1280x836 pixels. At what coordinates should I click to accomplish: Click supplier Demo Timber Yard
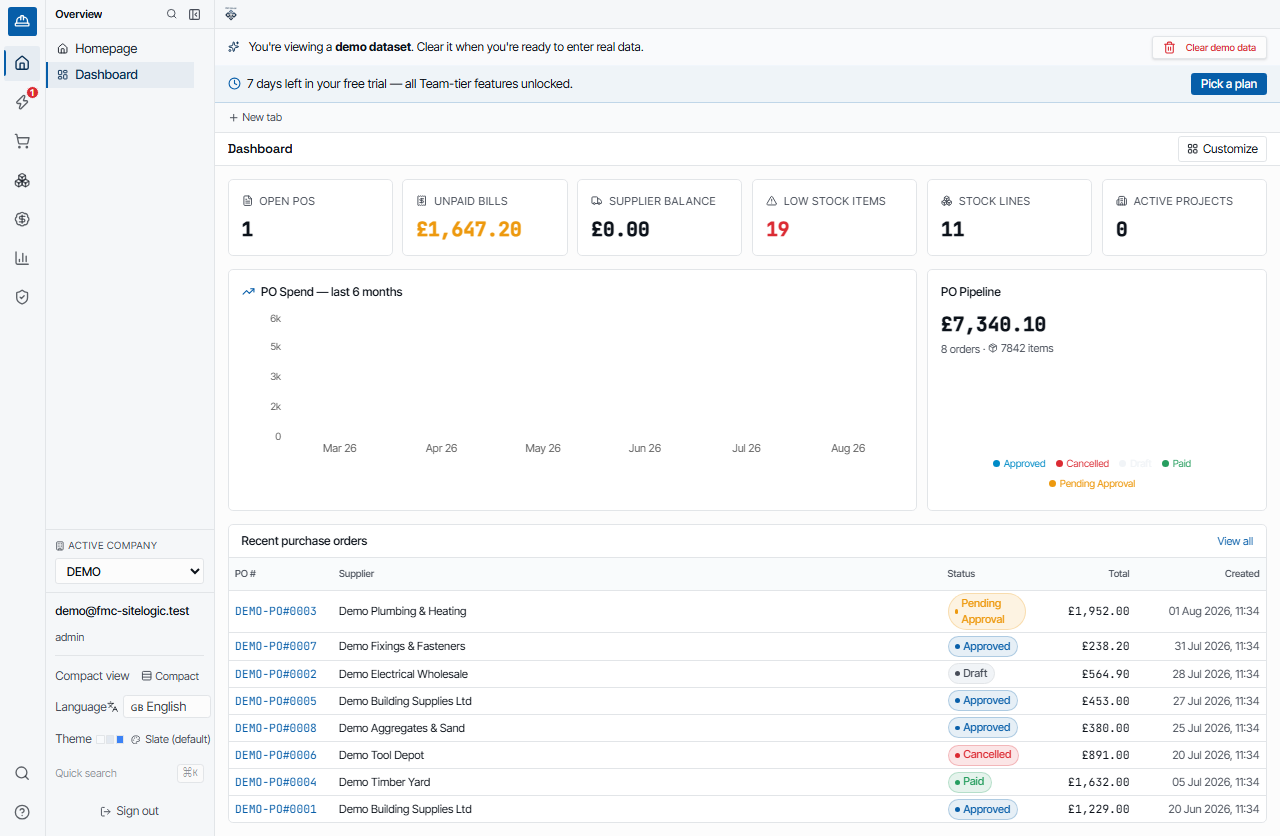[385, 782]
